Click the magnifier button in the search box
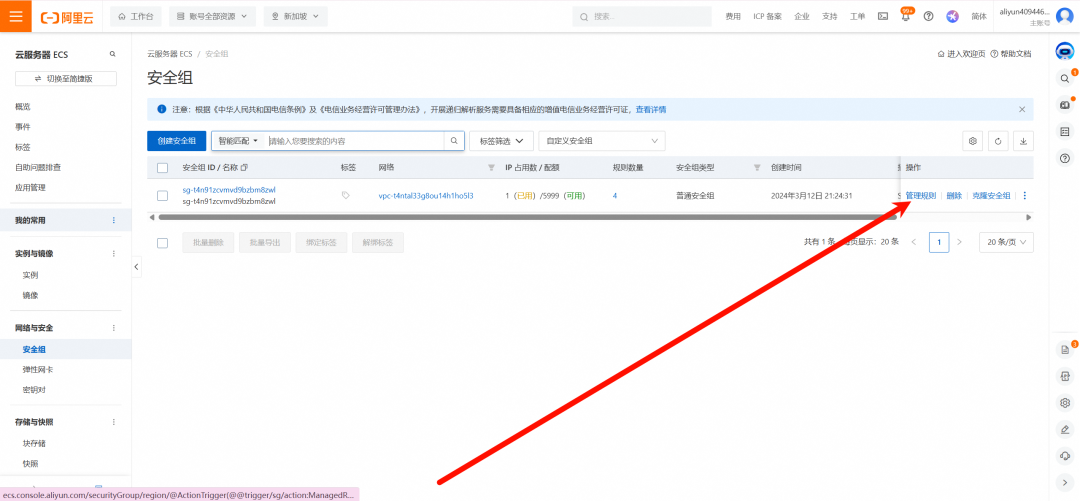Image resolution: width=1080 pixels, height=501 pixels. point(454,141)
